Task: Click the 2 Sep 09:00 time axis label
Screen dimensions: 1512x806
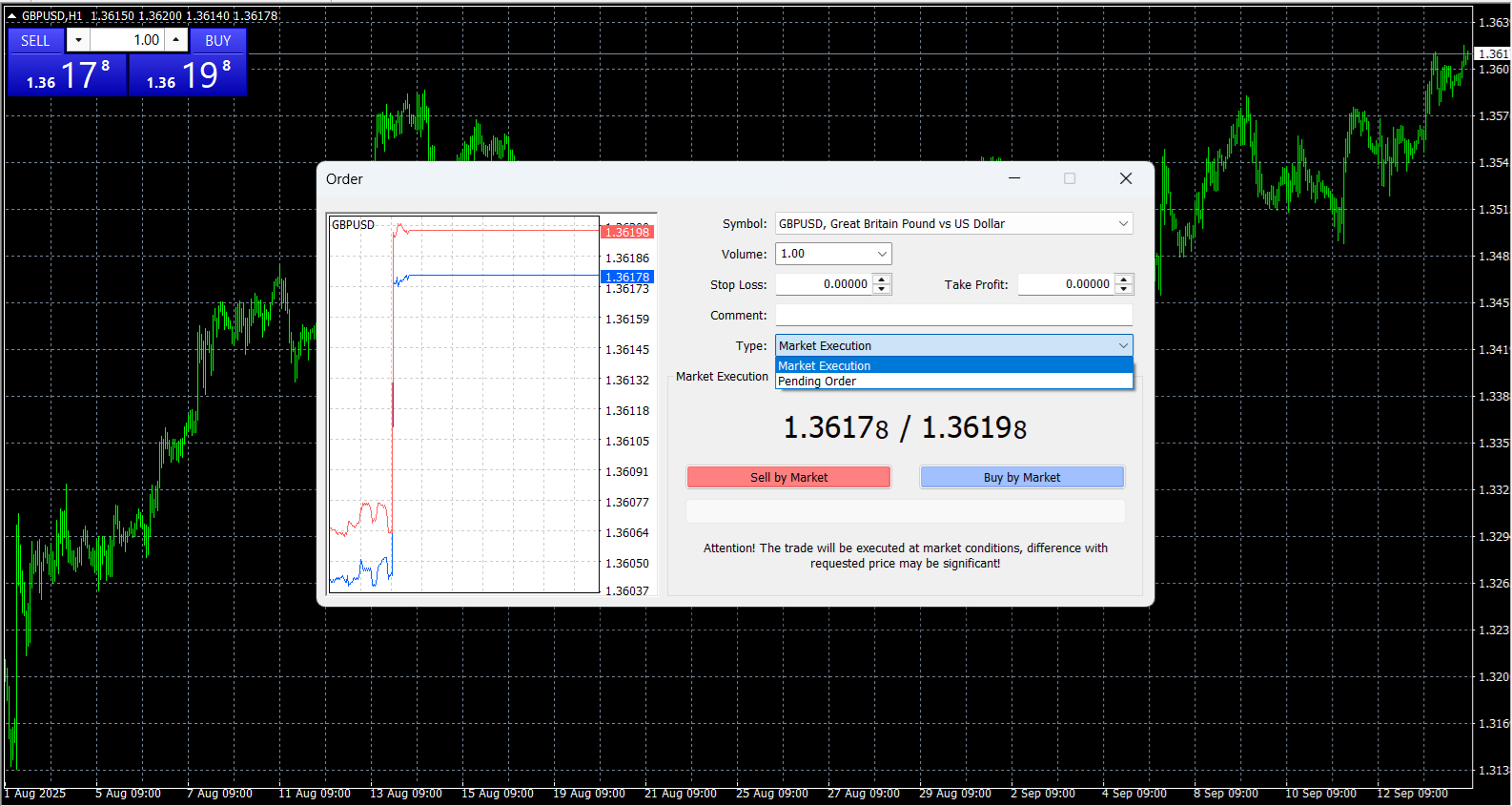Action: (x=1042, y=794)
